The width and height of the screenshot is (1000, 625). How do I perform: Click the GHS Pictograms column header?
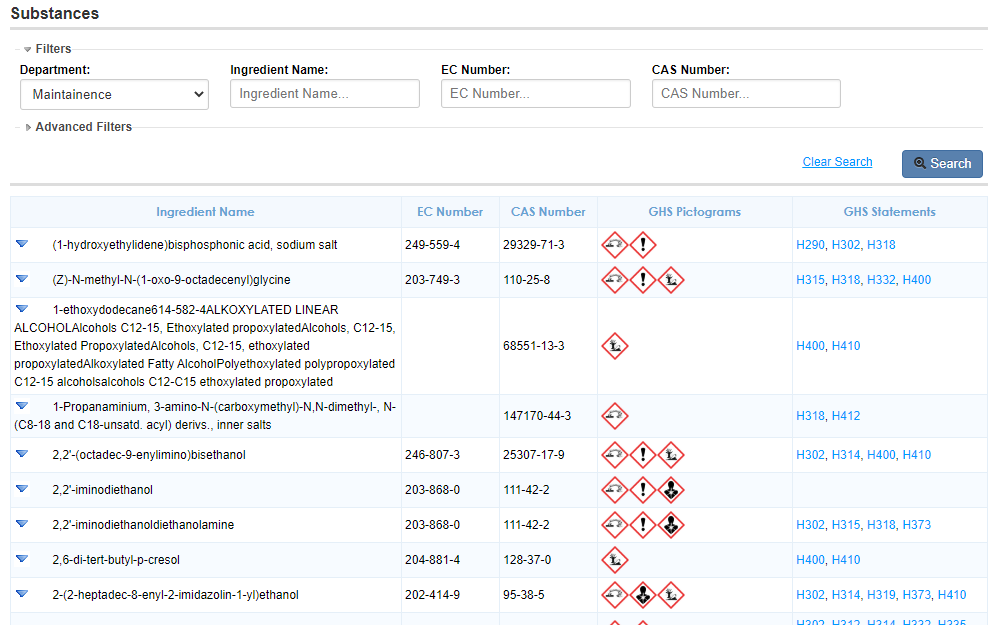point(695,212)
